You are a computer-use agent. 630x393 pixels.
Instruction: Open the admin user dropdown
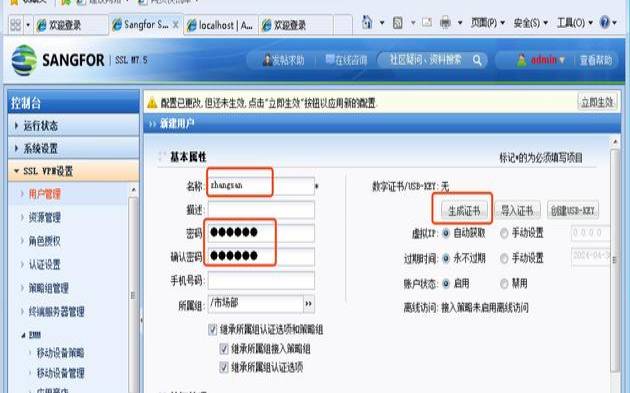coord(541,60)
